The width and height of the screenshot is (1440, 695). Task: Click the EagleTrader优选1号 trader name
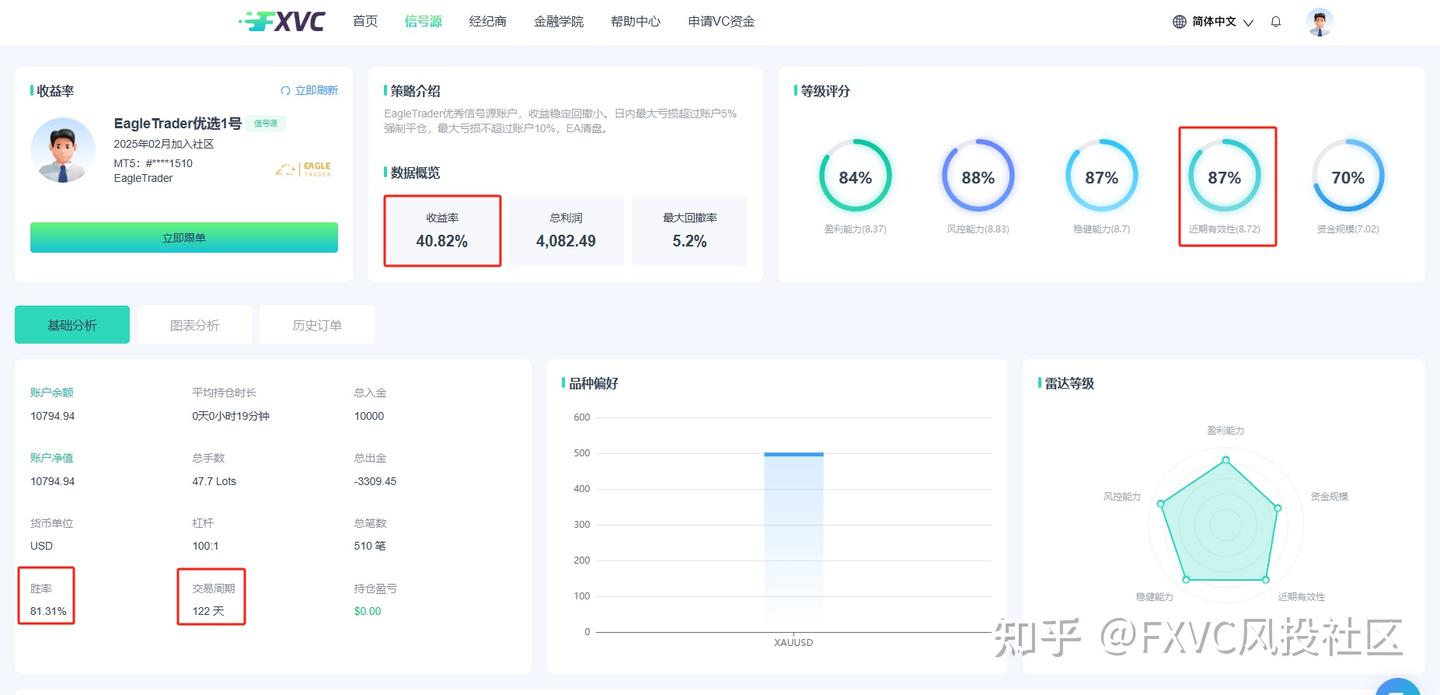pyautogui.click(x=178, y=124)
